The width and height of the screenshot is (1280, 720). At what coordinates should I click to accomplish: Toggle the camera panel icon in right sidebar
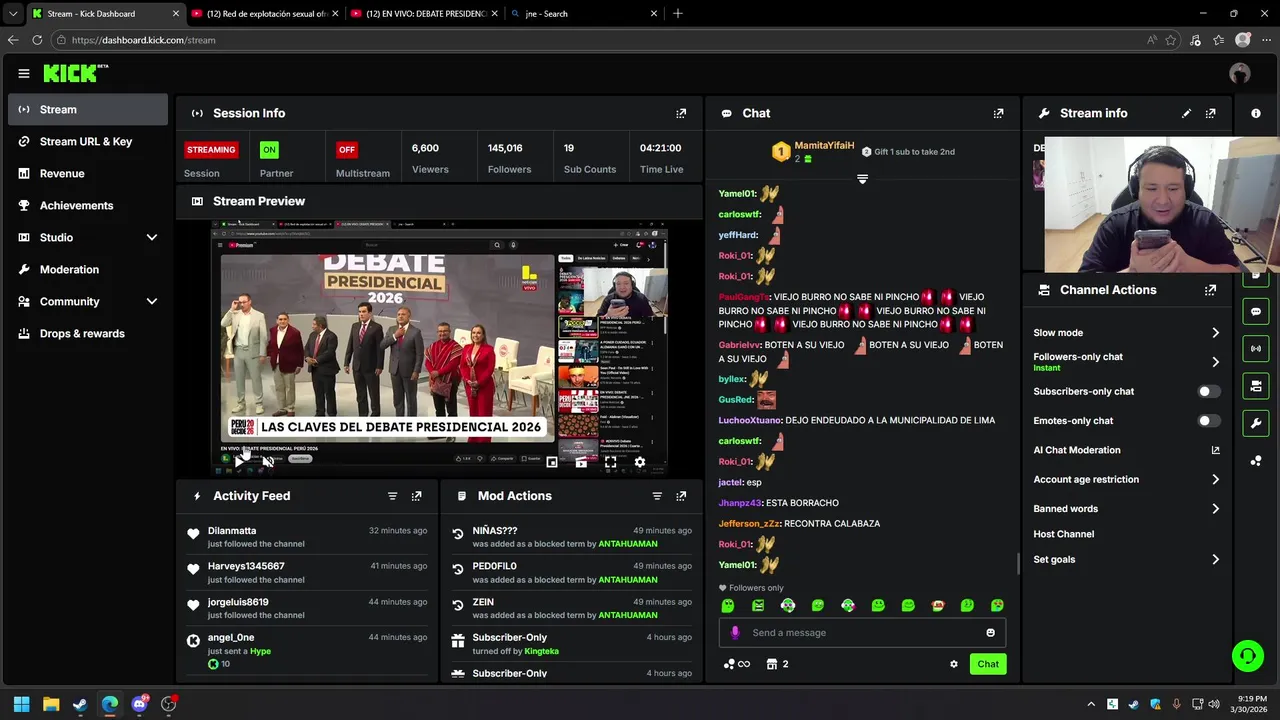[x=1256, y=386]
